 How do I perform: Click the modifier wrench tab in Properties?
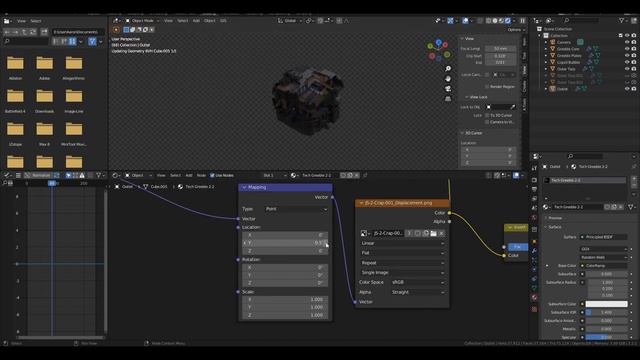click(534, 251)
